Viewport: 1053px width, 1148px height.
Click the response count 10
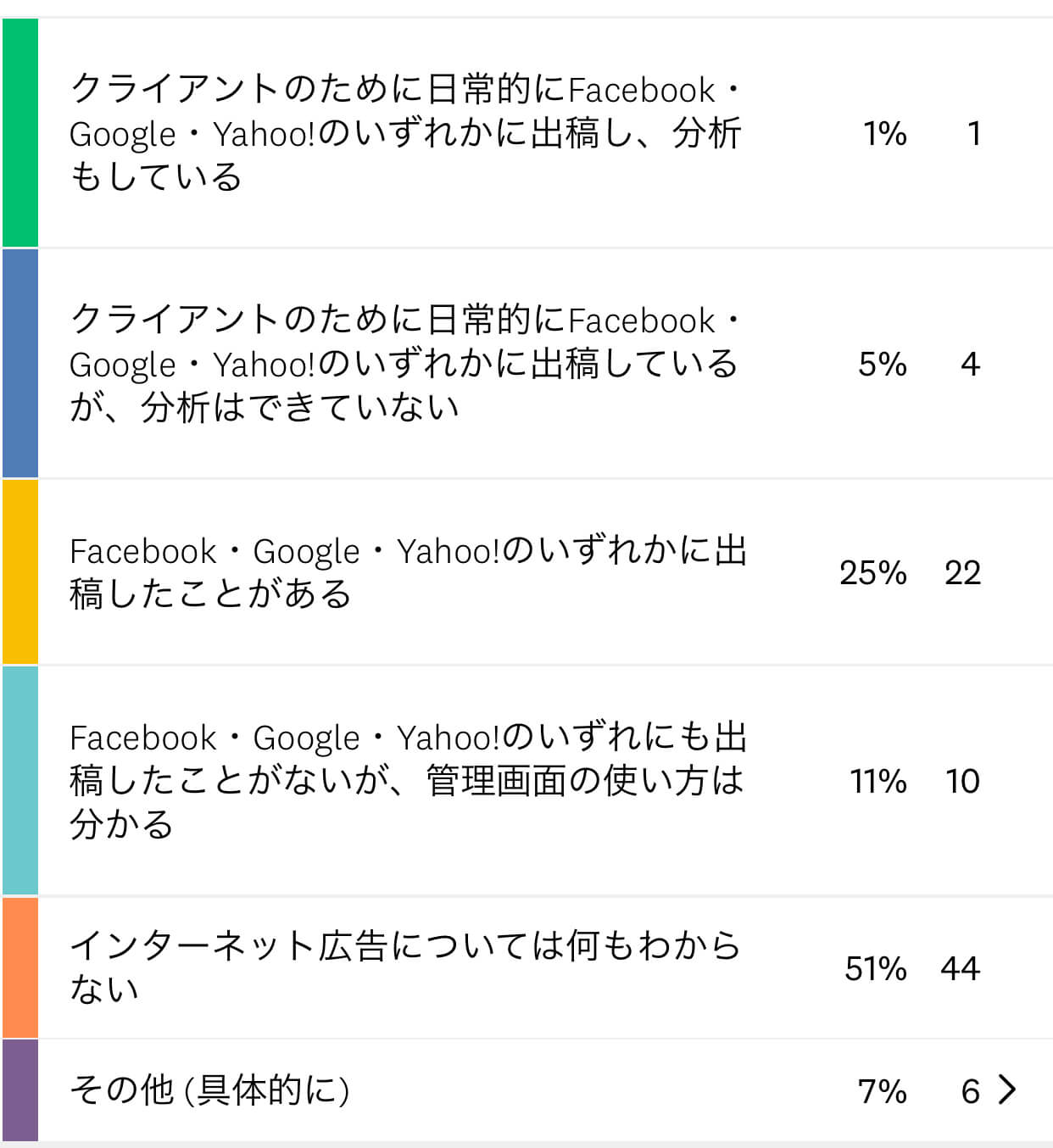(963, 782)
